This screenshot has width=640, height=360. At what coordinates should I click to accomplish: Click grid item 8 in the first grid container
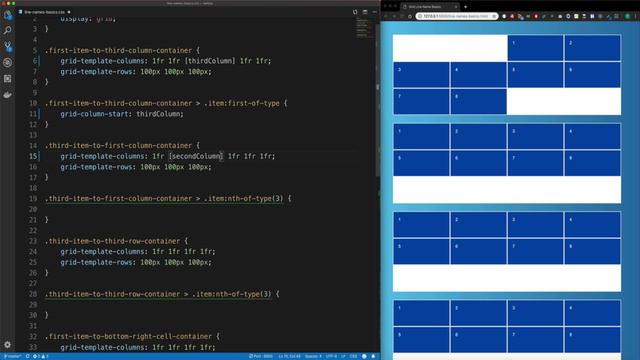point(478,102)
